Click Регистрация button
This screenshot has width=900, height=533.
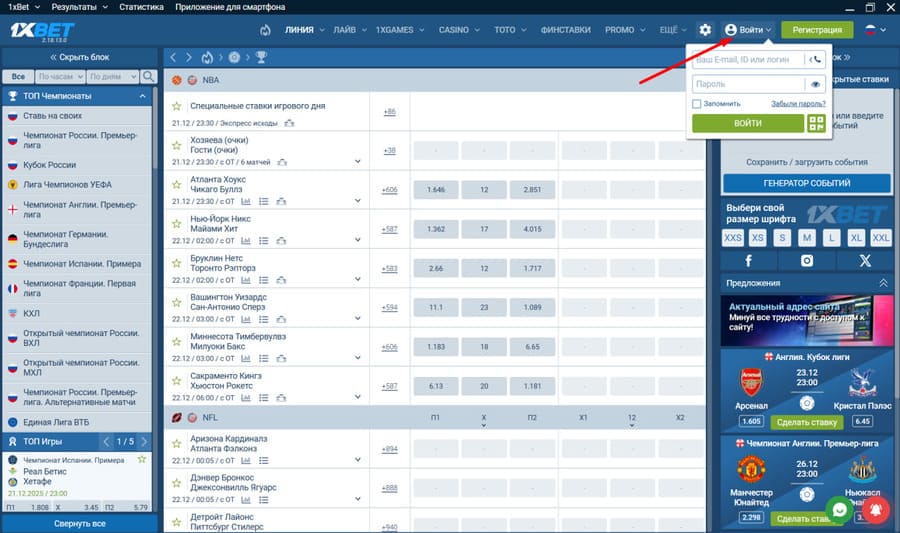(817, 30)
